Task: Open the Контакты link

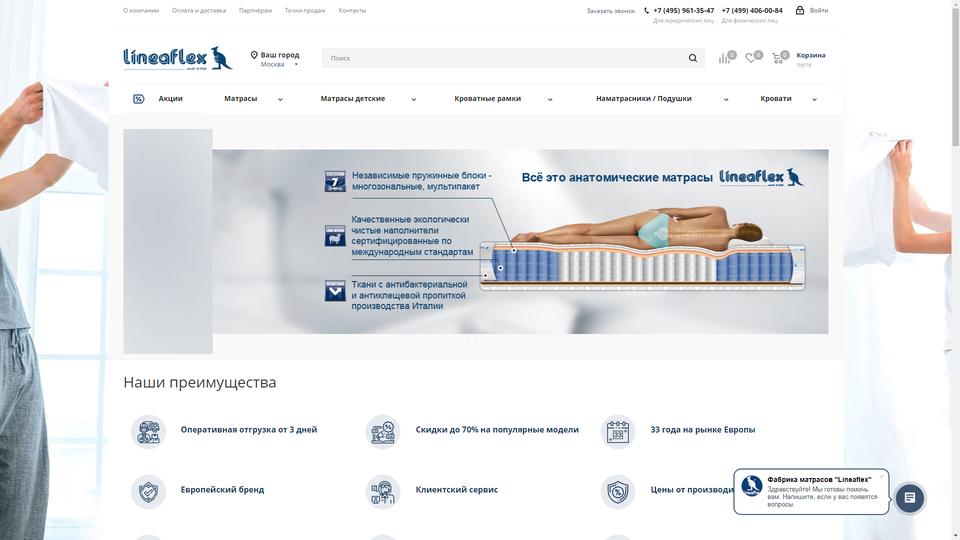Action: [352, 10]
